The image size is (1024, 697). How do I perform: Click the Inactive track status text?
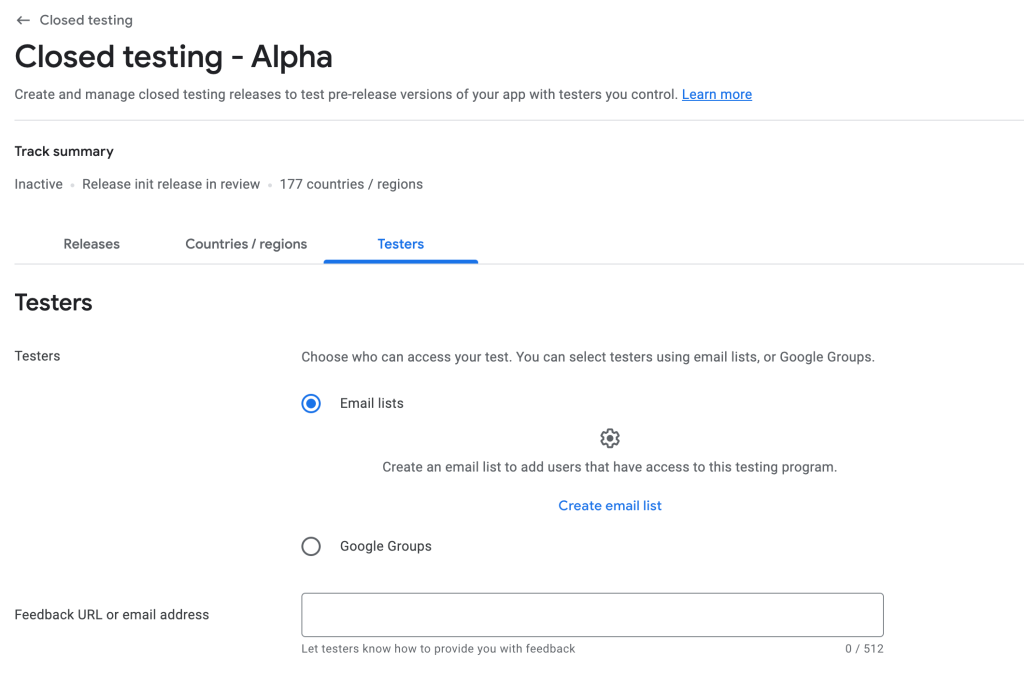39,184
